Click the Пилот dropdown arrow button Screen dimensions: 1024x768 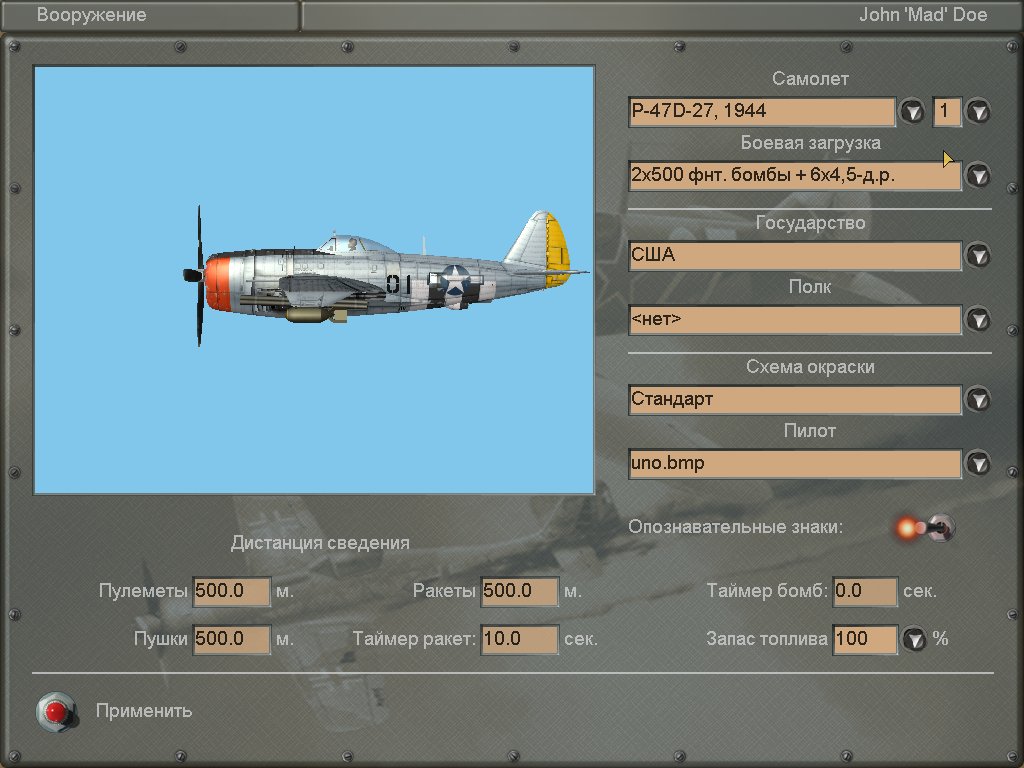coord(978,463)
